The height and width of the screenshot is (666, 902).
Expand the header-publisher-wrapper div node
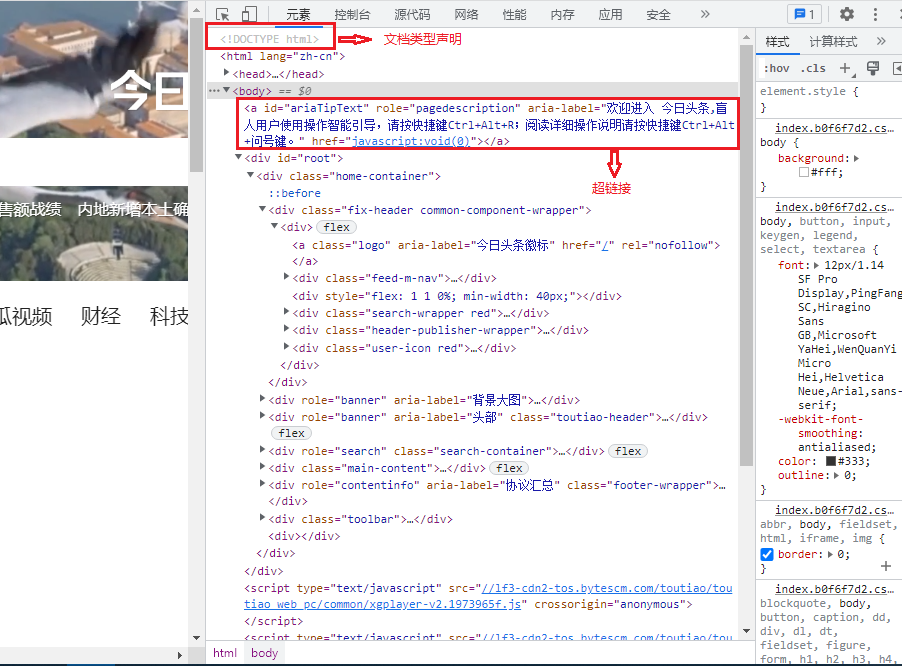click(x=286, y=329)
